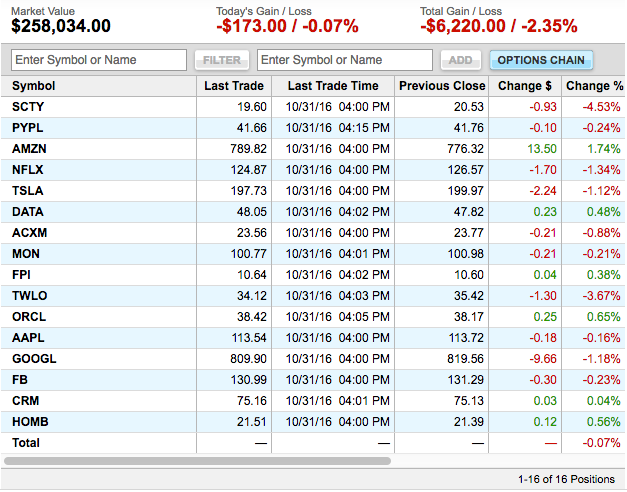Sort by Change % column header
Image resolution: width=627 pixels, height=492 pixels.
tap(595, 86)
